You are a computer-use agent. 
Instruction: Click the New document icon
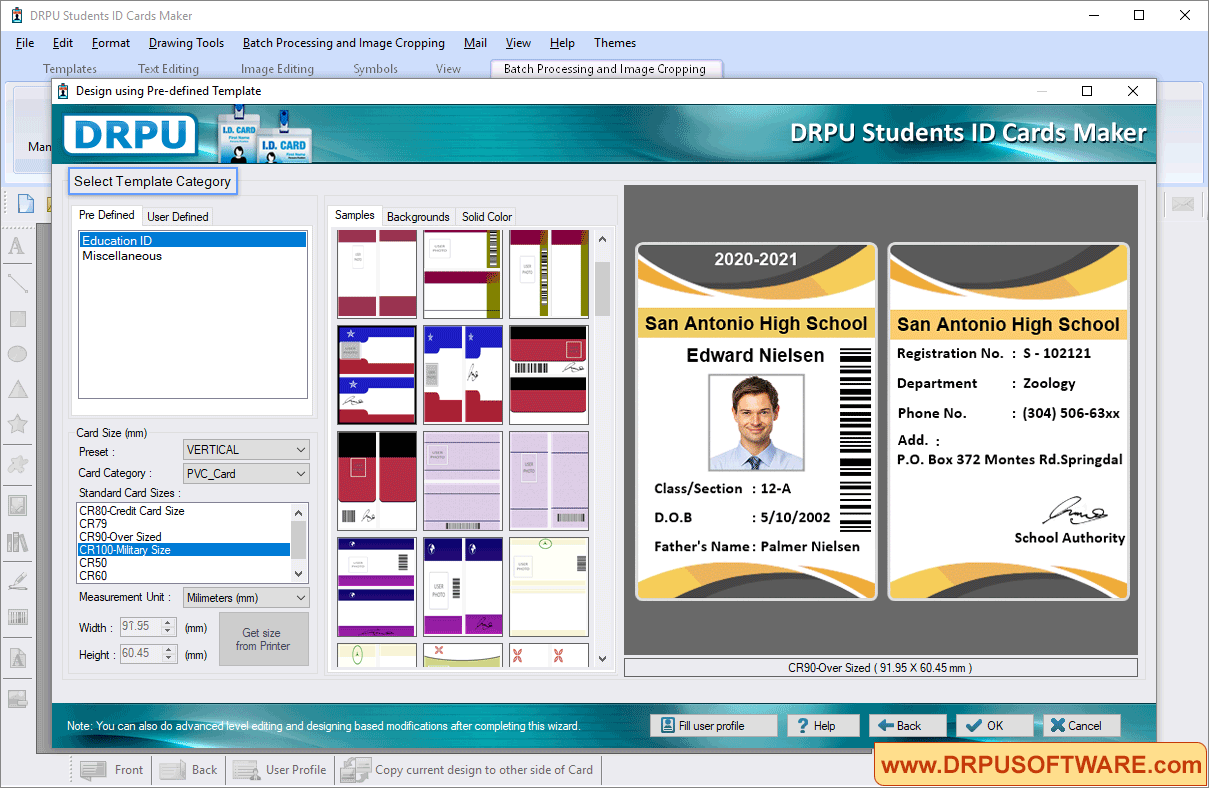click(26, 204)
